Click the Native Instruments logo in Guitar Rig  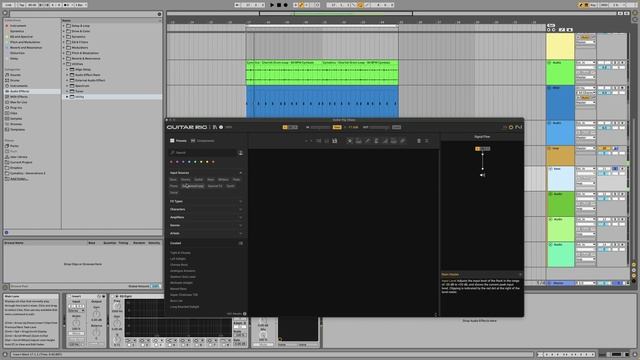tap(518, 127)
